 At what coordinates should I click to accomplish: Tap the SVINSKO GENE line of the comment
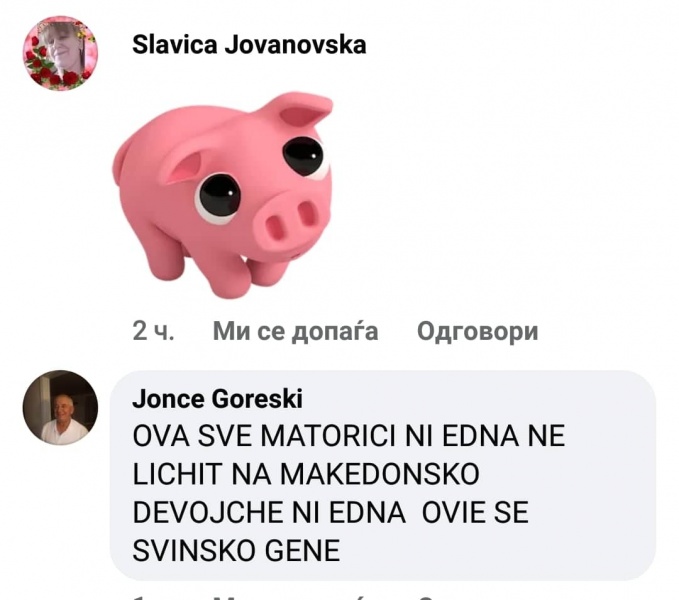tap(236, 551)
